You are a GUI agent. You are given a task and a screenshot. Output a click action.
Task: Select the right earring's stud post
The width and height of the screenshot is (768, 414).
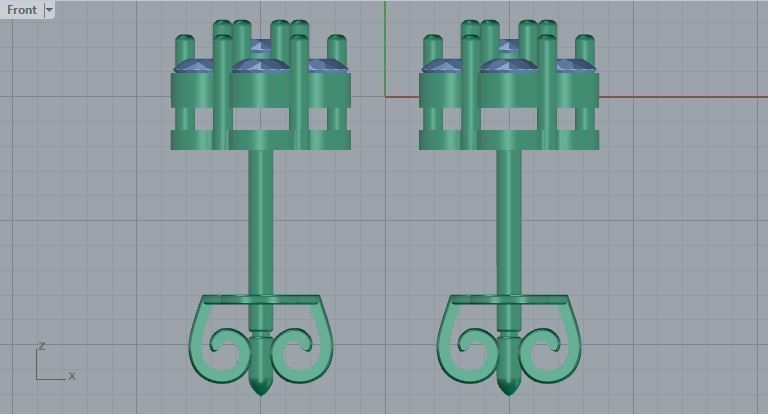point(509,222)
